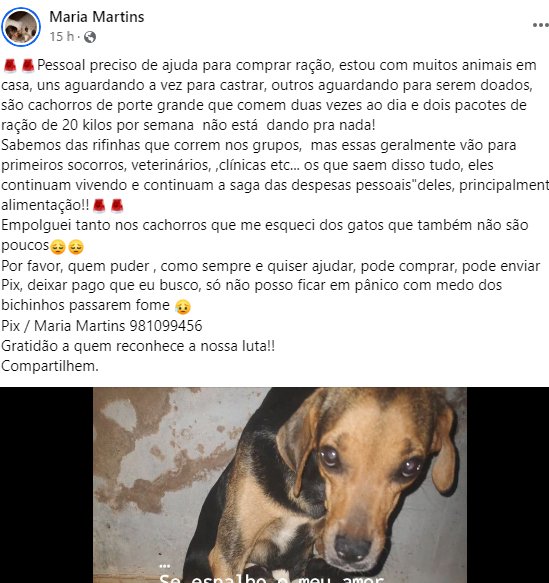Click the black bar left of the dog photo
Image resolution: width=549 pixels, height=583 pixels.
point(46,485)
